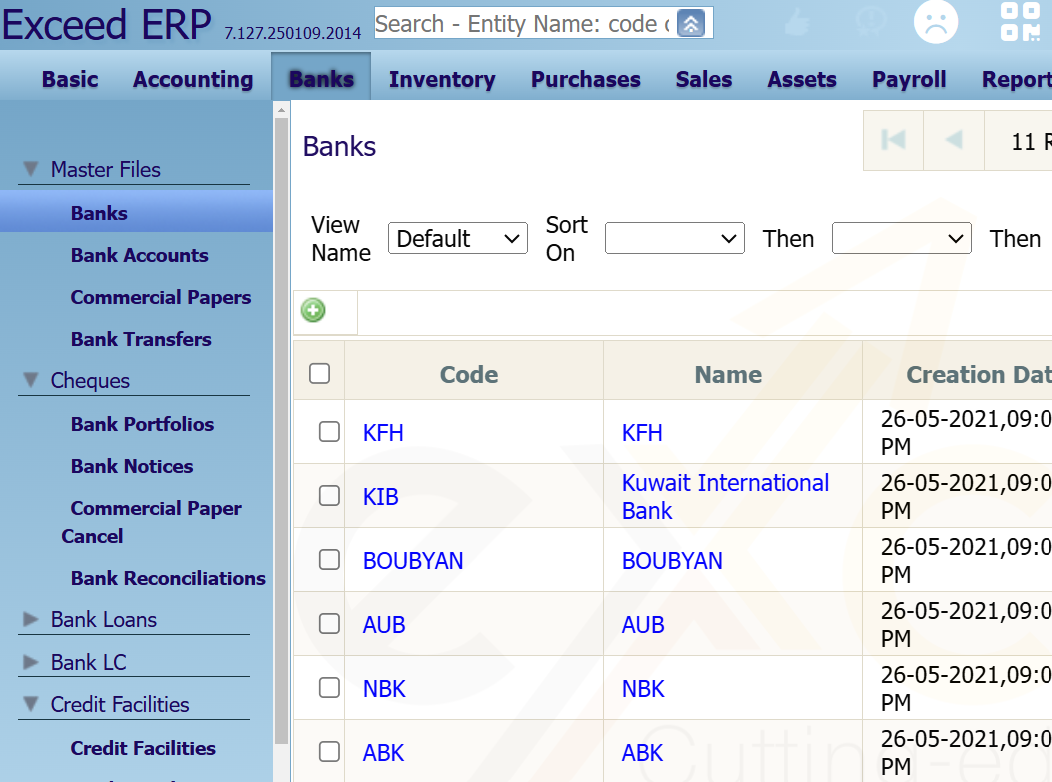Viewport: 1052px width, 782px height.
Task: Tick the select-all checkbox in table header
Action: tap(319, 374)
